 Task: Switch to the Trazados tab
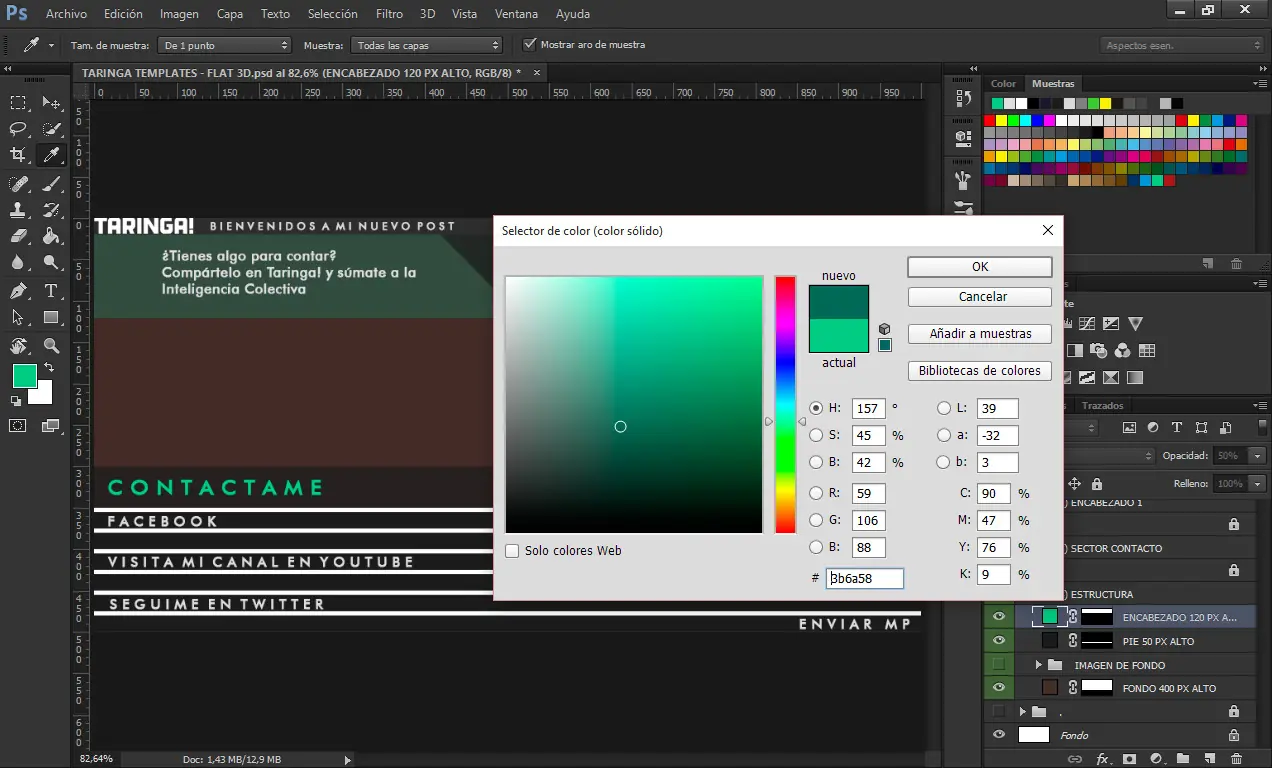tap(1102, 406)
